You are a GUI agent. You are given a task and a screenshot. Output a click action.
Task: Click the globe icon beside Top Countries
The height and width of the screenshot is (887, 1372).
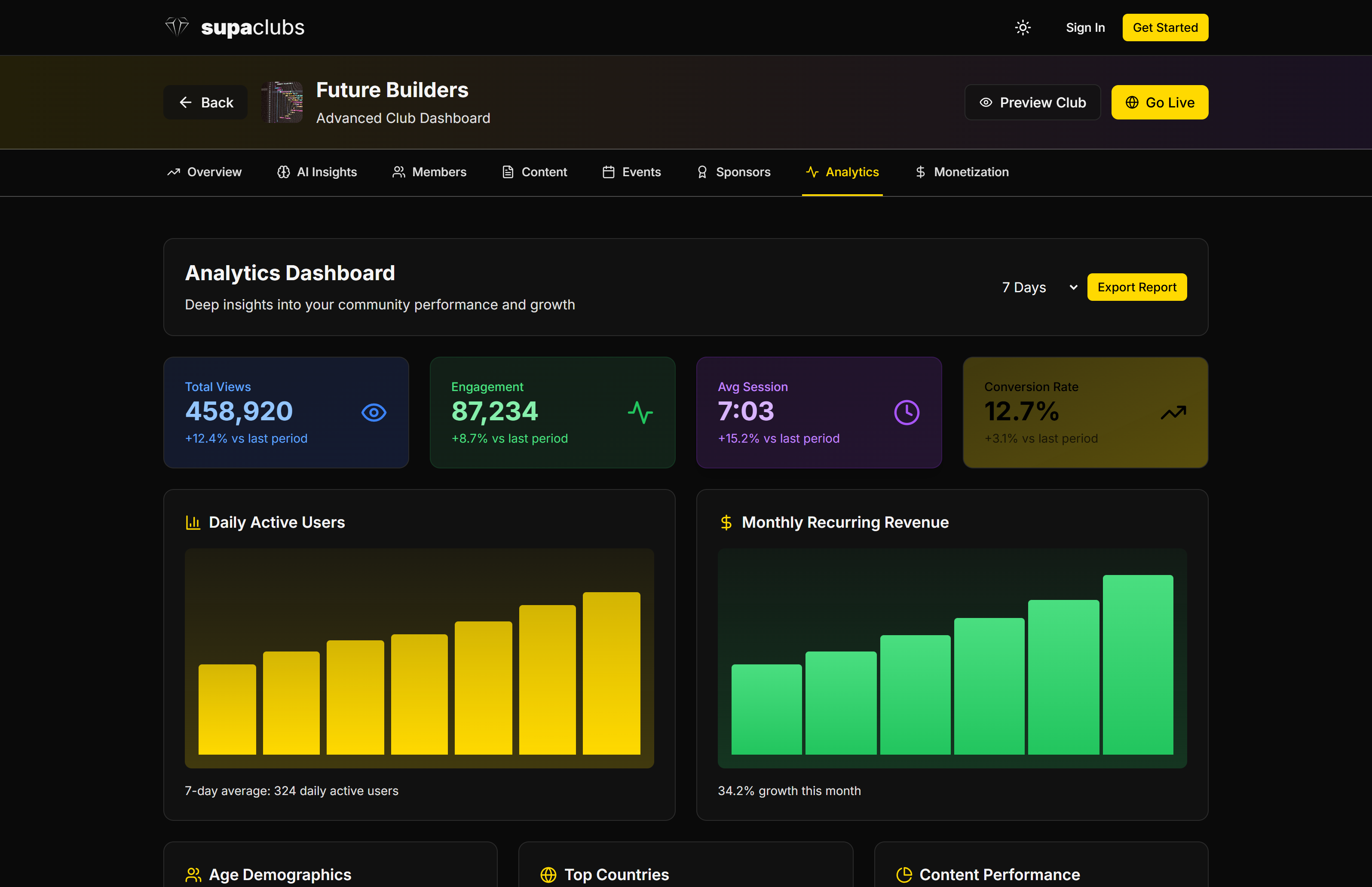tap(548, 875)
